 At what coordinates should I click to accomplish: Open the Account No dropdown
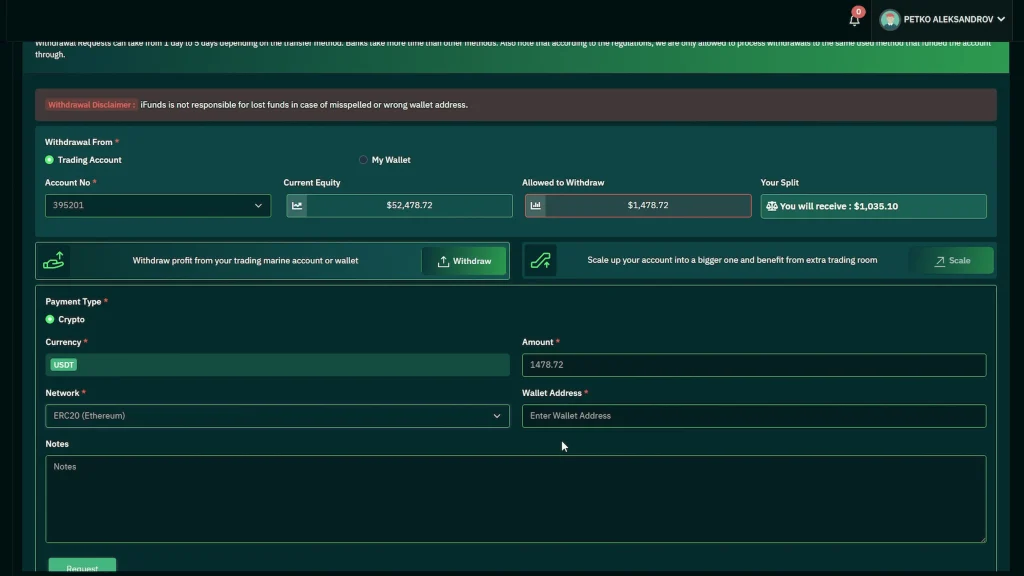(x=158, y=206)
